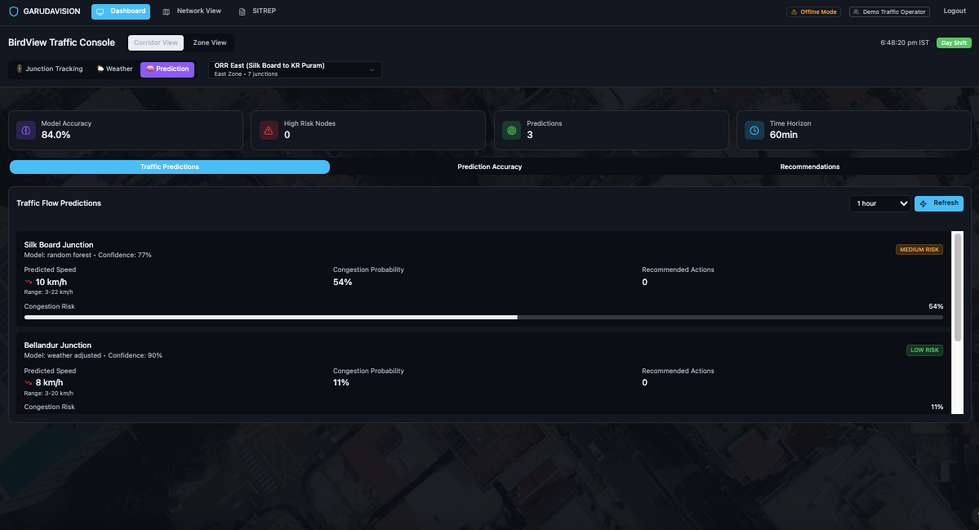
Task: Click the Offline Mode badge
Action: point(814,12)
